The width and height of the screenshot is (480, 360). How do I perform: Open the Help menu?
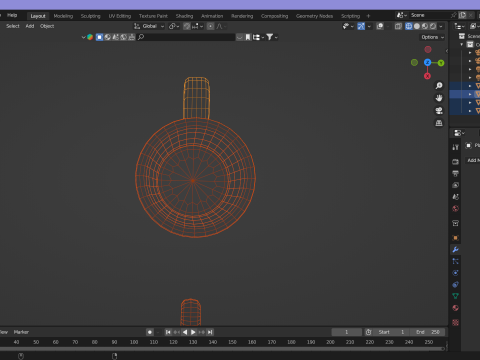(12, 15)
